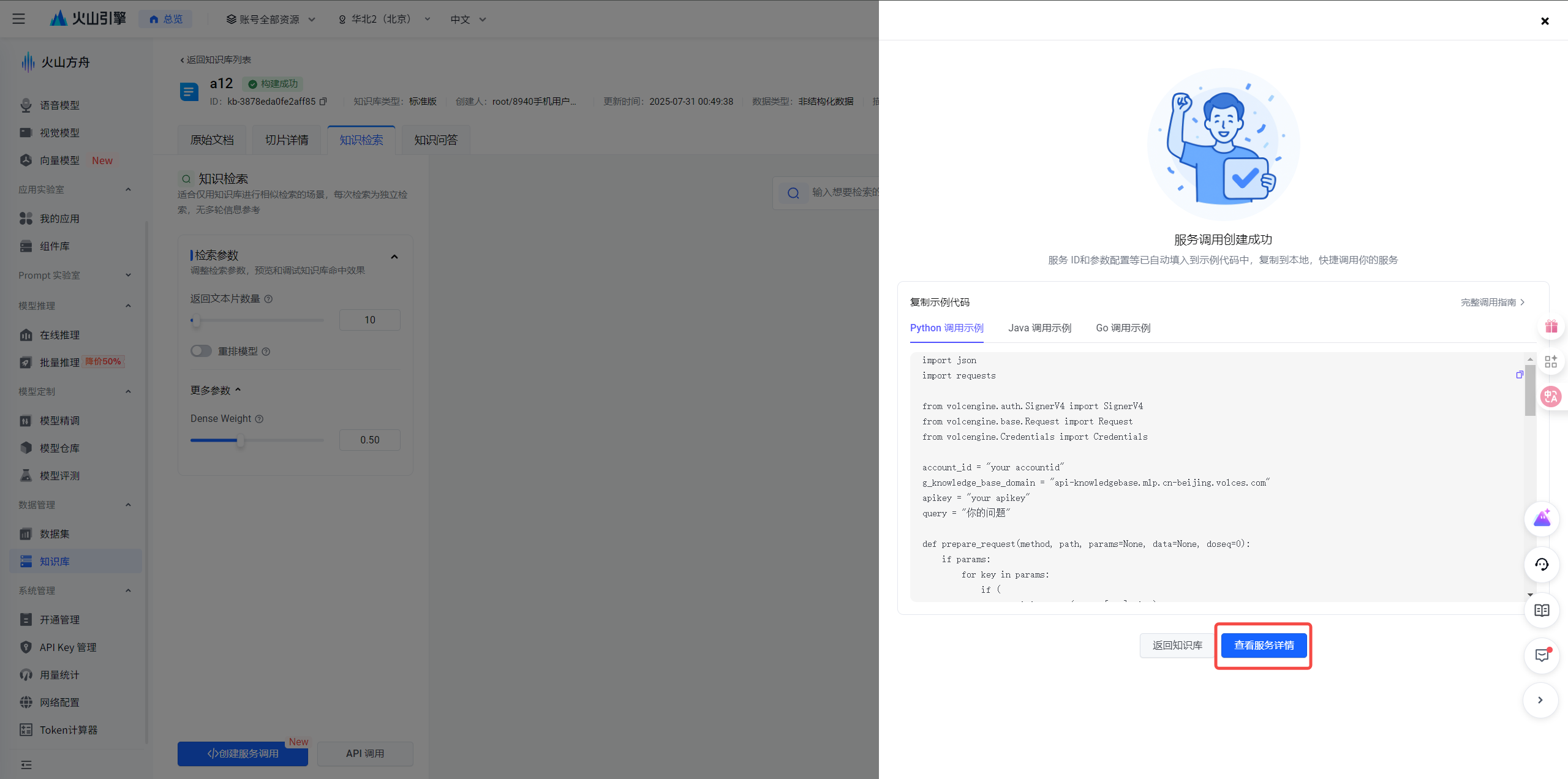The image size is (1568, 779).
Task: Click the 总览 overview button
Action: coord(165,20)
